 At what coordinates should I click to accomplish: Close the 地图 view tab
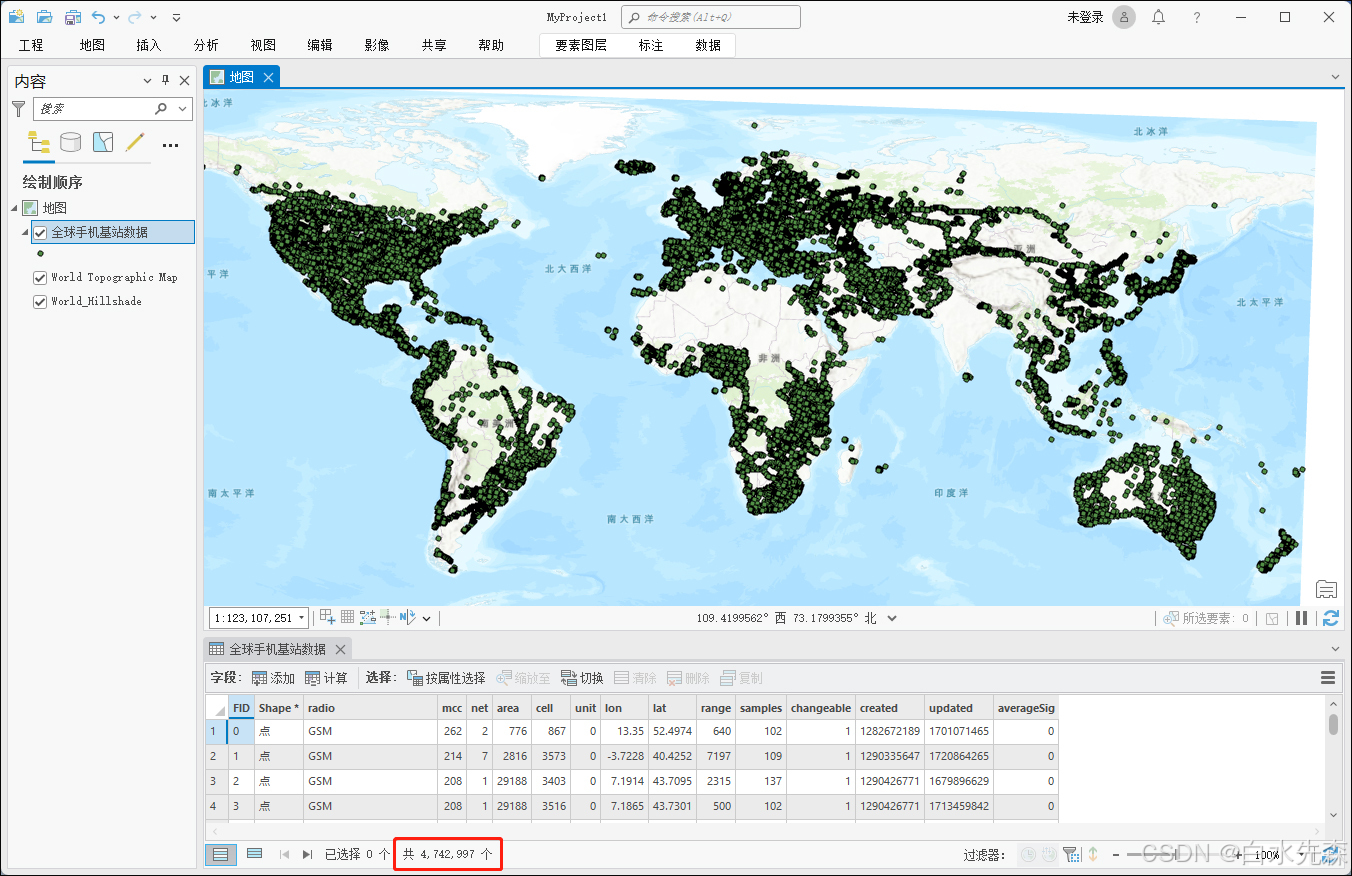(x=268, y=77)
